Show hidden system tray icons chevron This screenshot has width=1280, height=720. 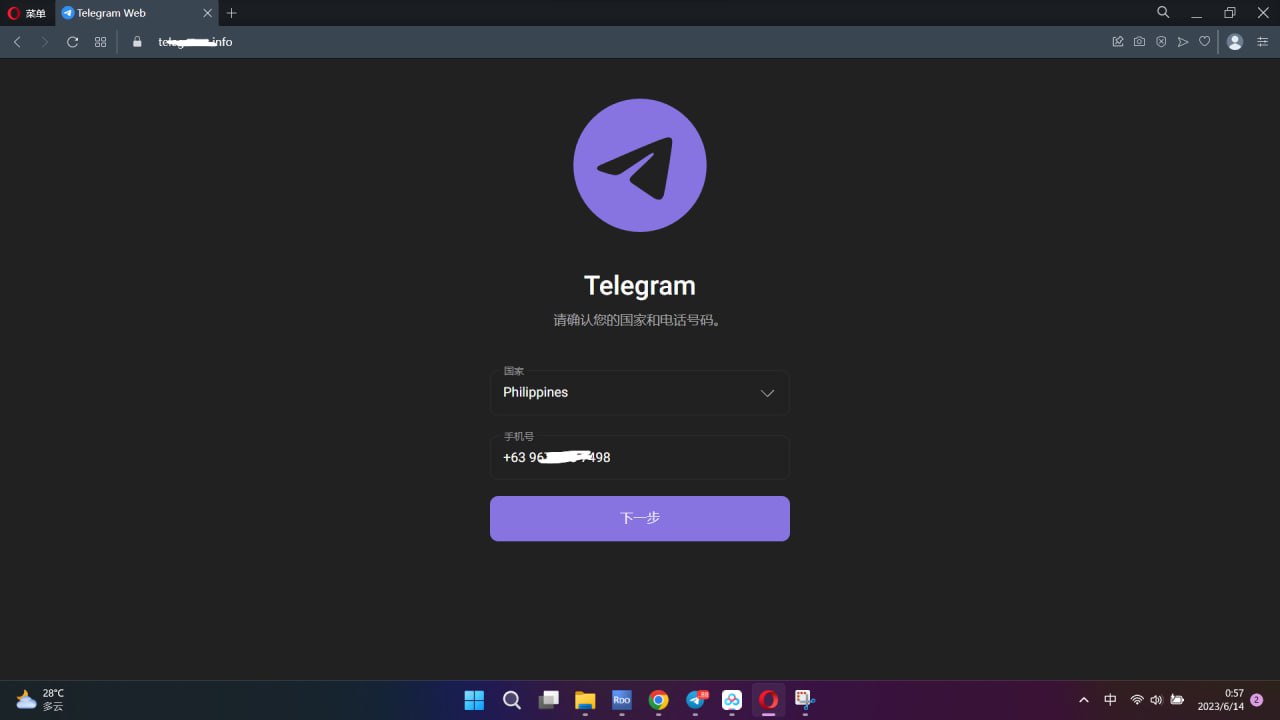pyautogui.click(x=1083, y=700)
